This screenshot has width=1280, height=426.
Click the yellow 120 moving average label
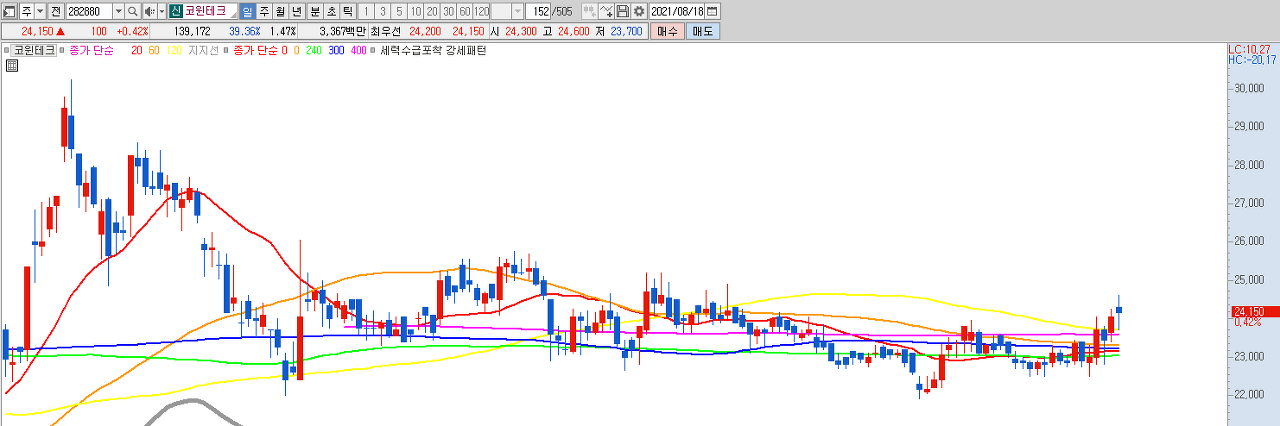pyautogui.click(x=173, y=50)
